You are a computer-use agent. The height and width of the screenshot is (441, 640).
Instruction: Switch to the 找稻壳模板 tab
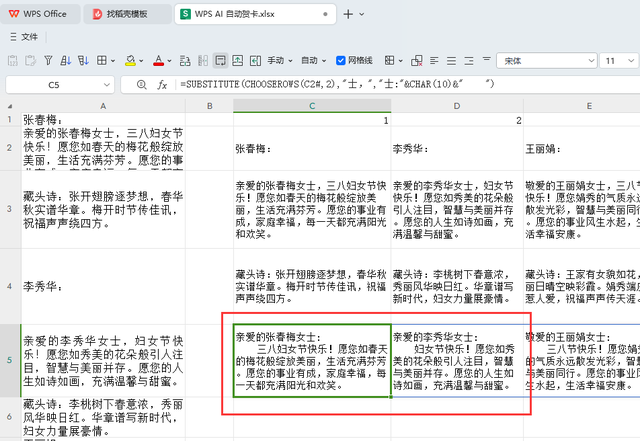(127, 14)
